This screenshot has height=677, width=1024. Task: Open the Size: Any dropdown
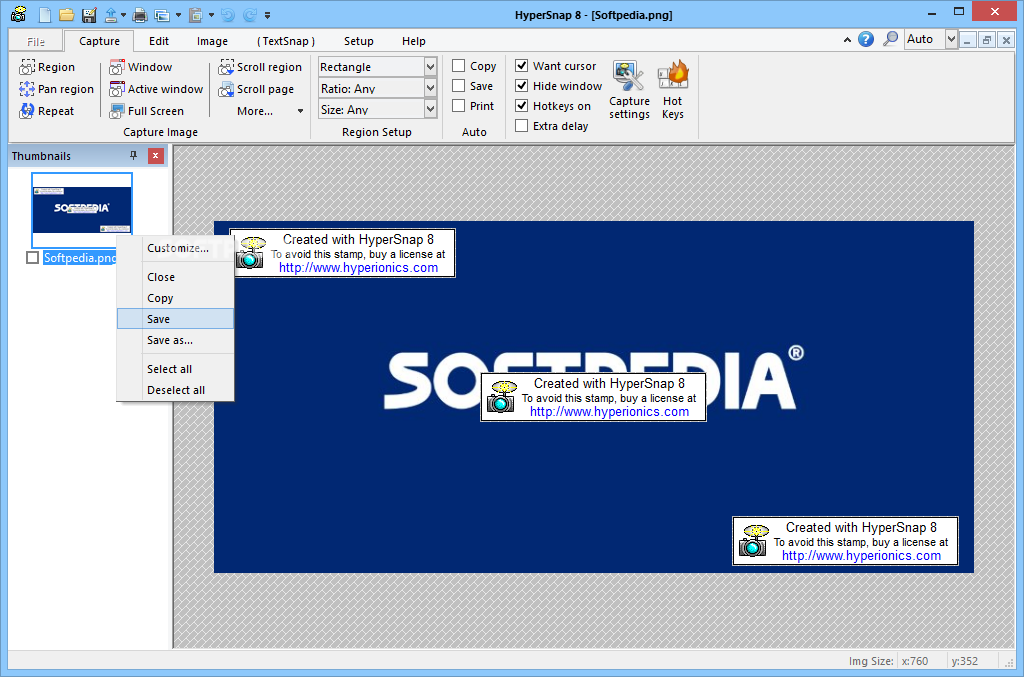point(430,109)
